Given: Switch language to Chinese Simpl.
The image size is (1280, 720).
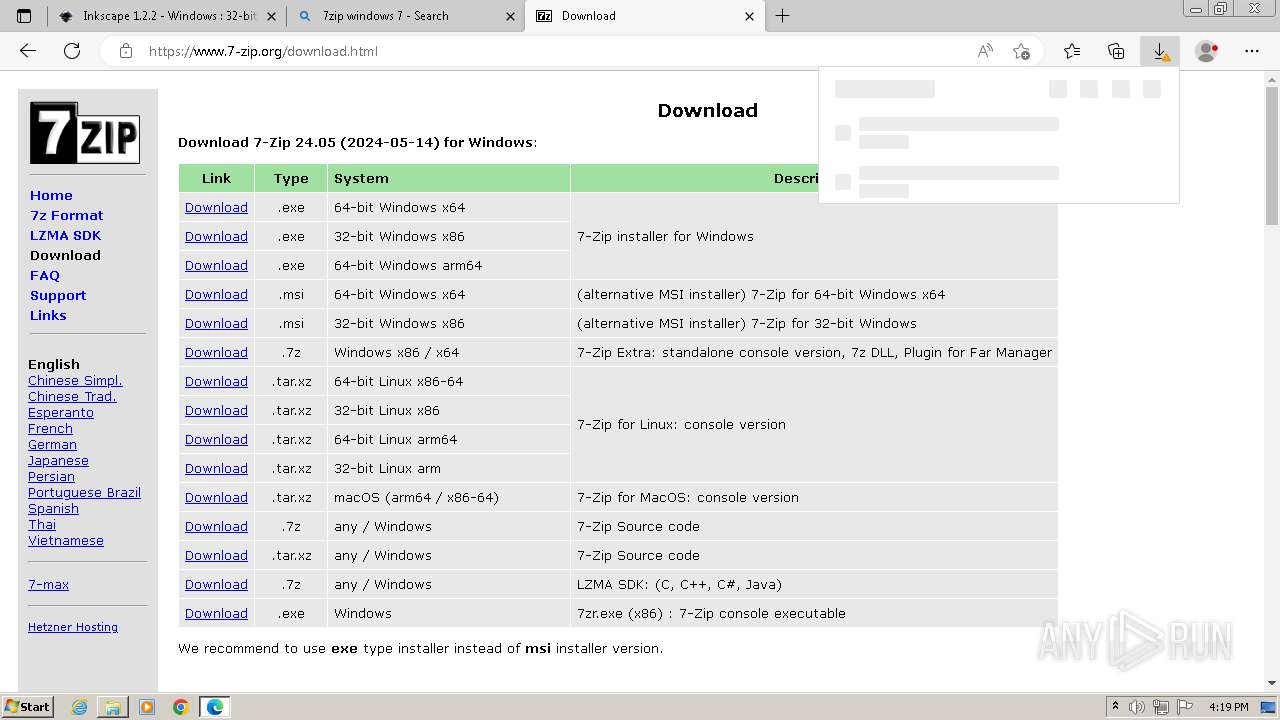Looking at the screenshot, I should (75, 380).
